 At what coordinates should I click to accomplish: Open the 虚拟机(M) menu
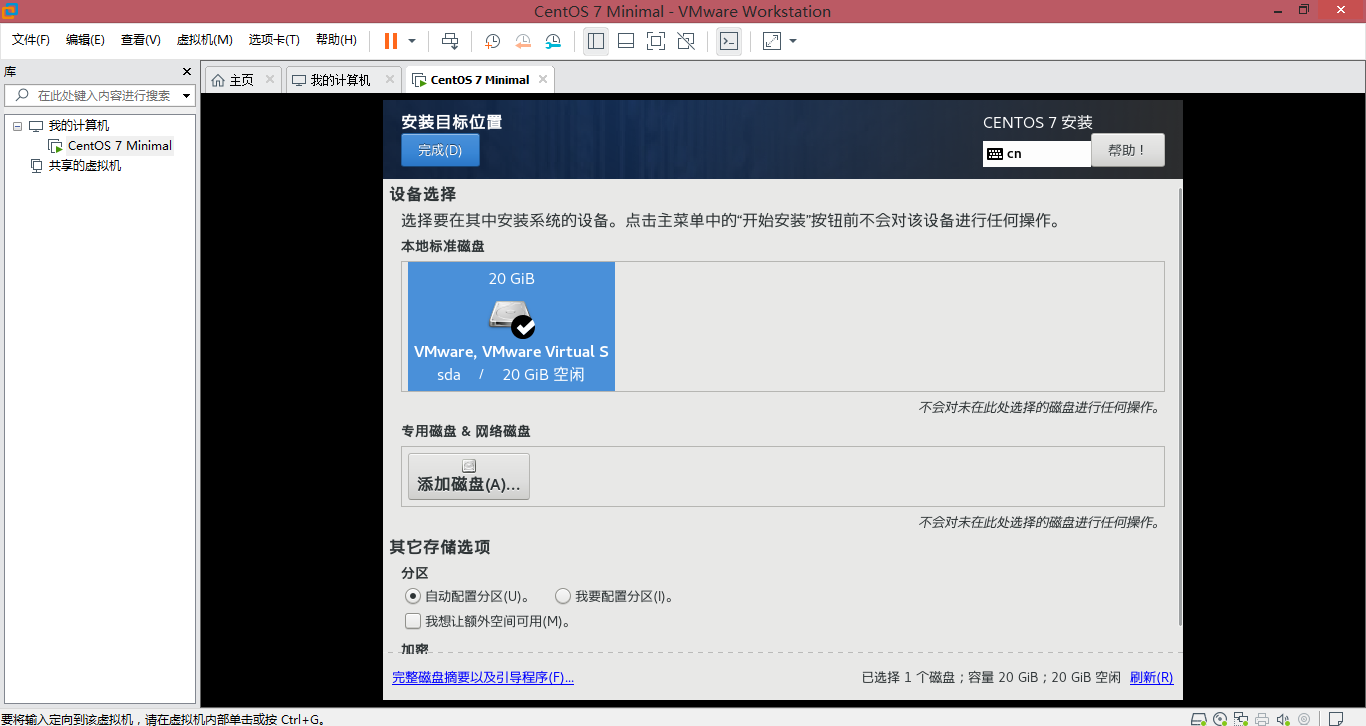click(204, 40)
